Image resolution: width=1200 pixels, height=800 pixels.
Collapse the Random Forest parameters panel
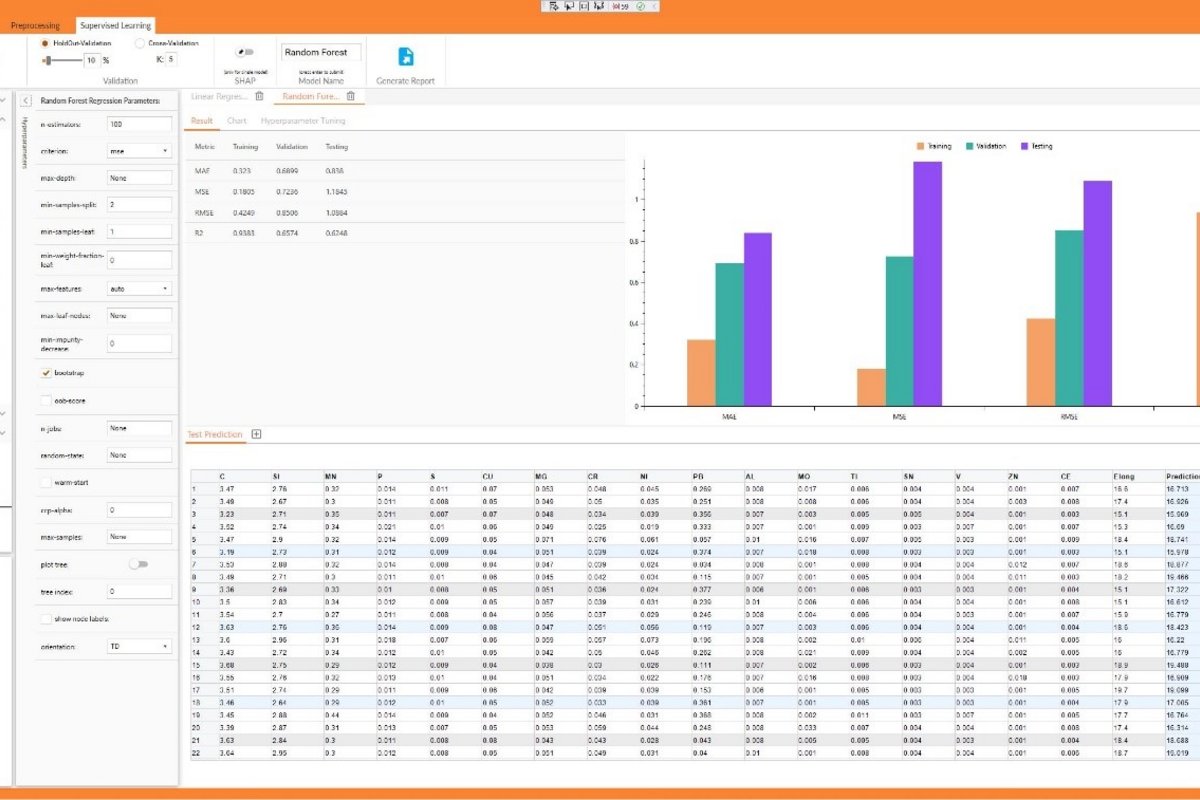25,100
